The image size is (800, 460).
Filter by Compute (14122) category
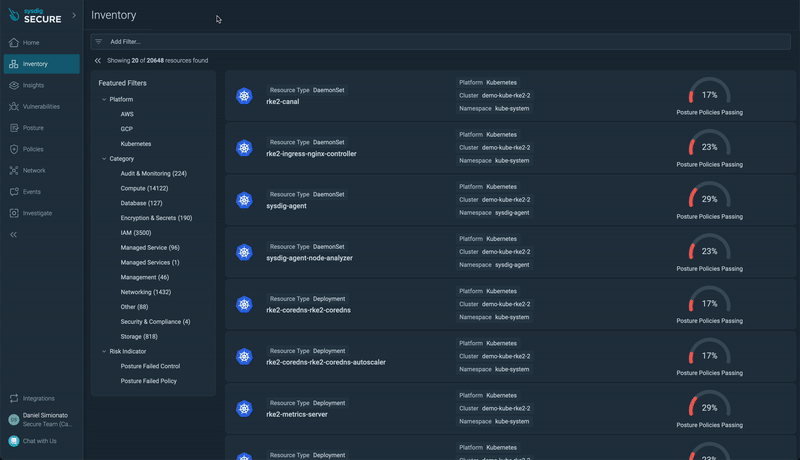[x=144, y=188]
